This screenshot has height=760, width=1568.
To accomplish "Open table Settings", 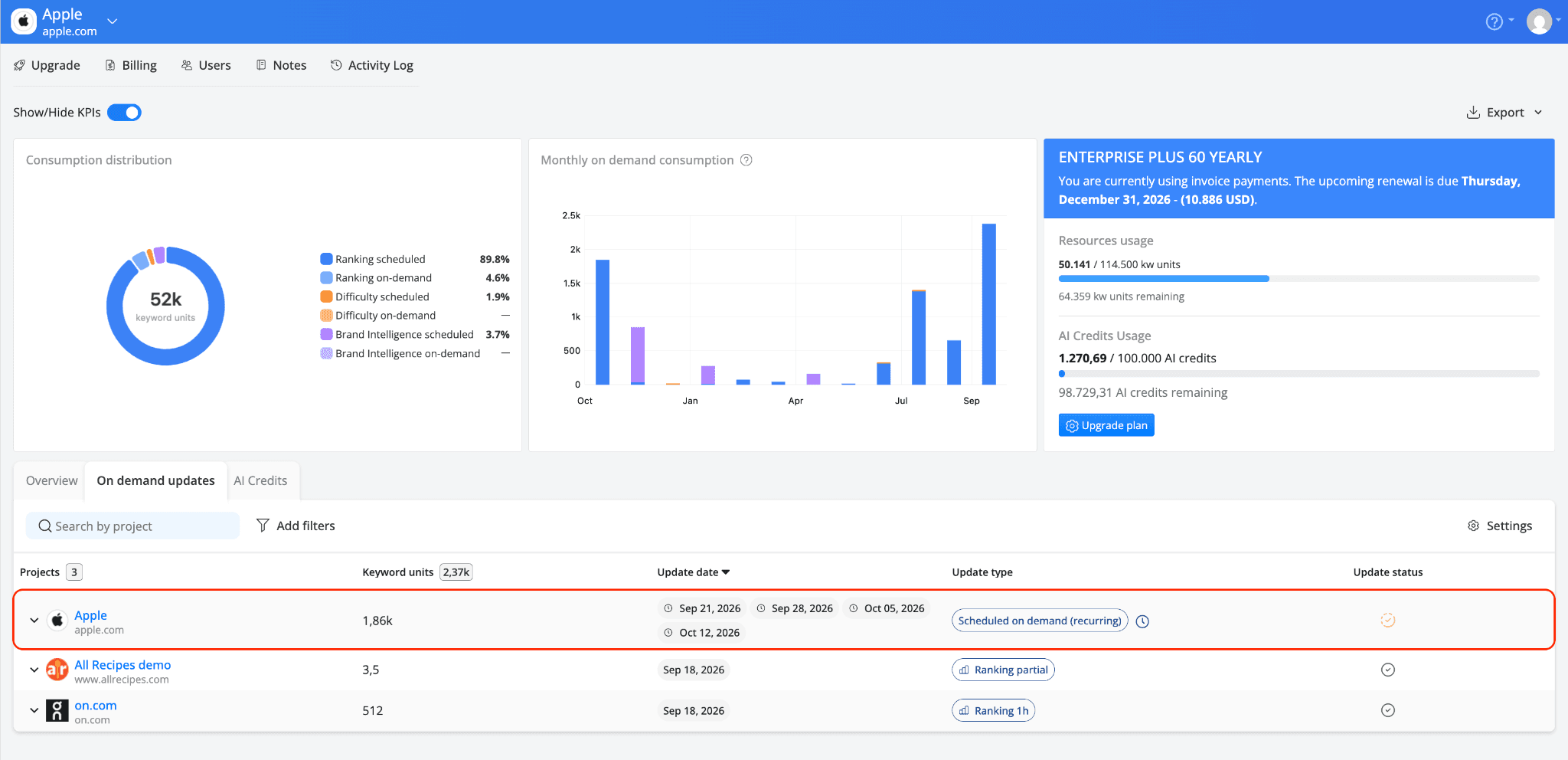I will point(1500,526).
